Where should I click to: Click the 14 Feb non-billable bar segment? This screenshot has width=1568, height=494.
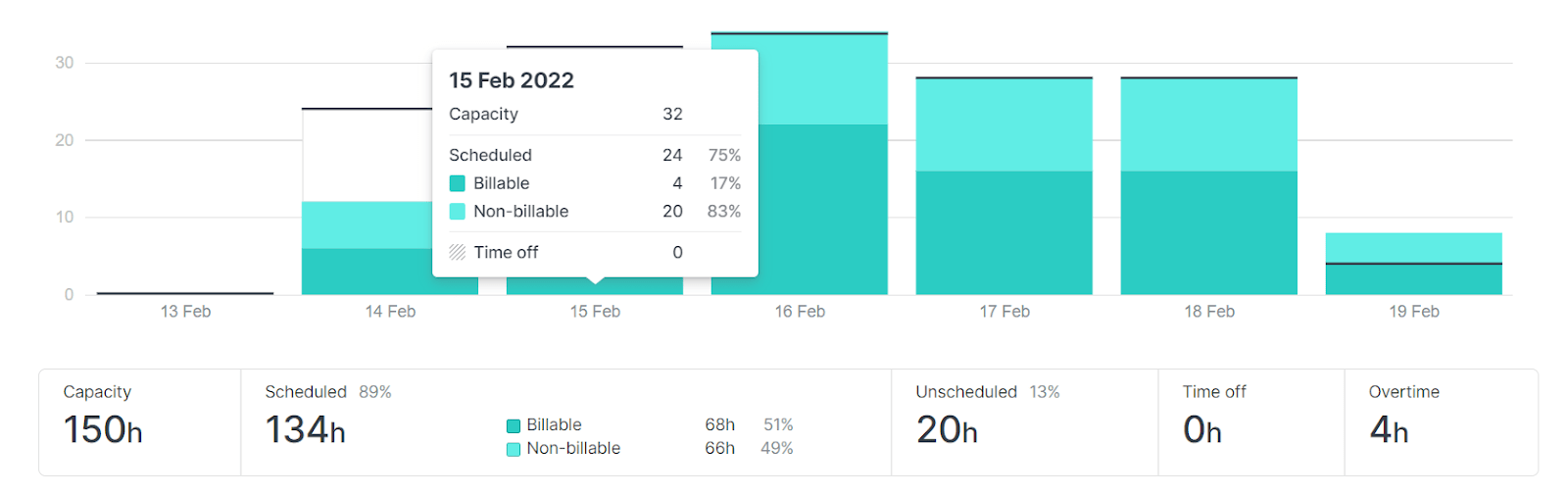click(x=367, y=224)
